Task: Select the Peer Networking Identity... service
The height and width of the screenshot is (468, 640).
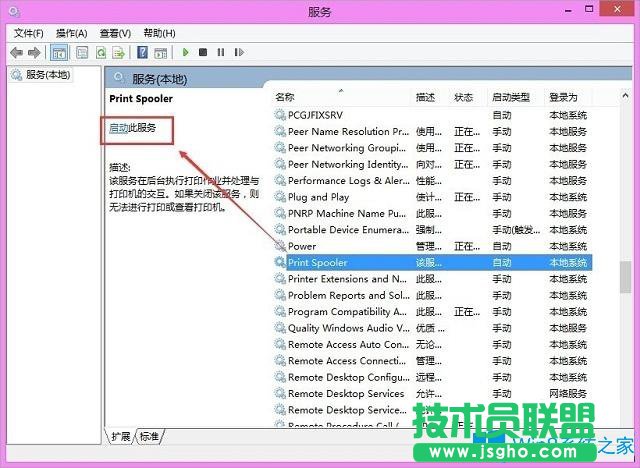Action: tap(433, 164)
